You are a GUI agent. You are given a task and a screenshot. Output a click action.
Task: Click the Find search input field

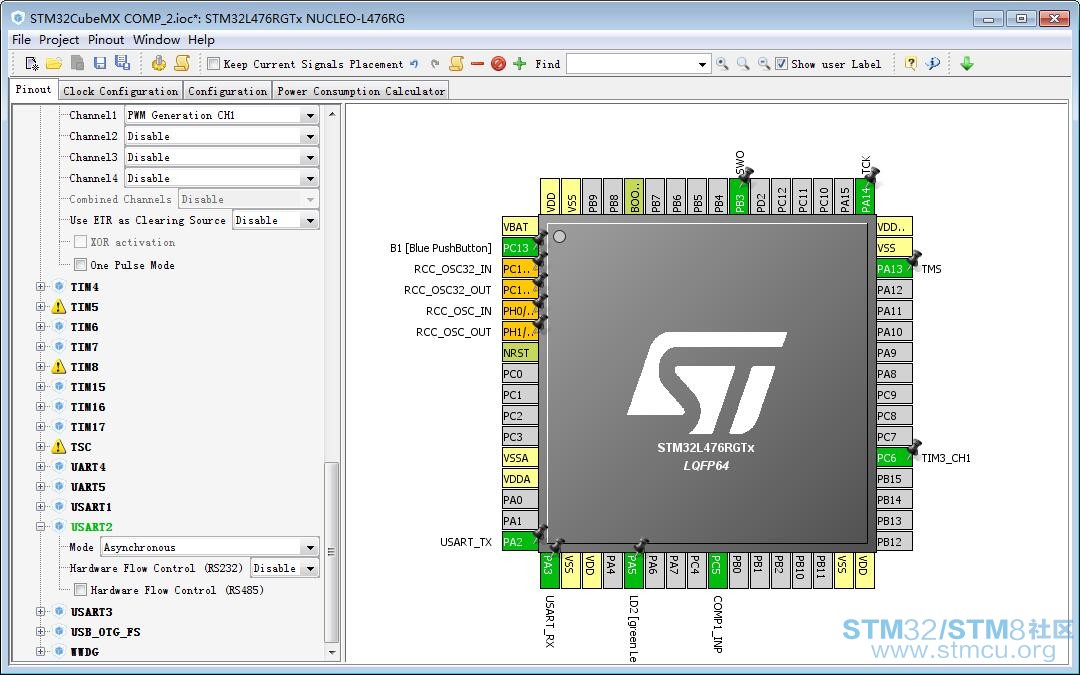click(630, 64)
